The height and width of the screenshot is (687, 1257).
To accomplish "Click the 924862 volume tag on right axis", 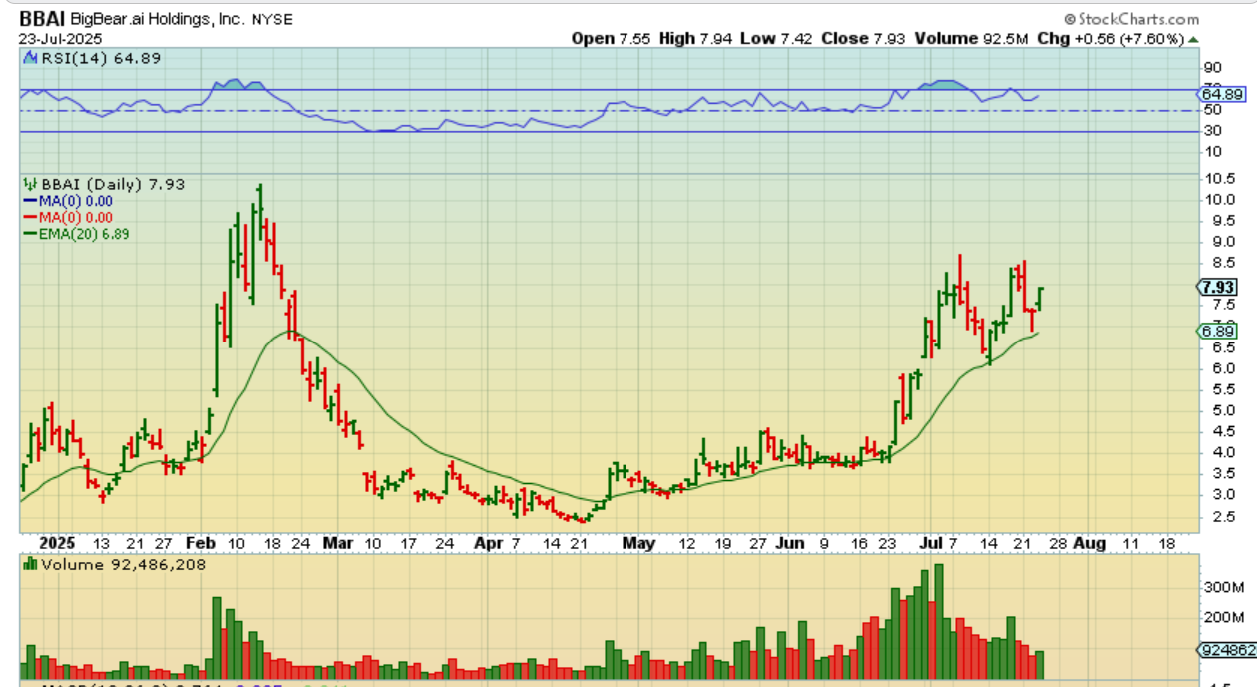I will [1227, 650].
